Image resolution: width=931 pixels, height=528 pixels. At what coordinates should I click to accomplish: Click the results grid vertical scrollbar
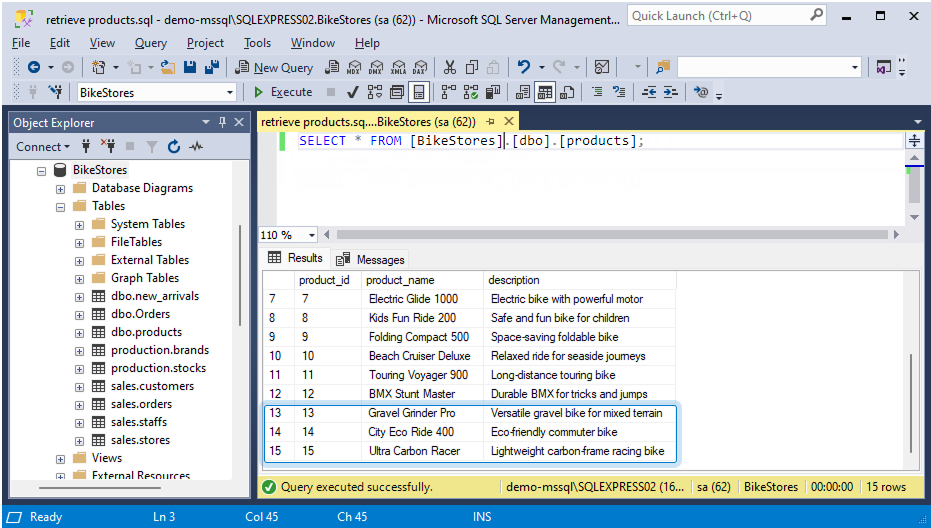911,404
